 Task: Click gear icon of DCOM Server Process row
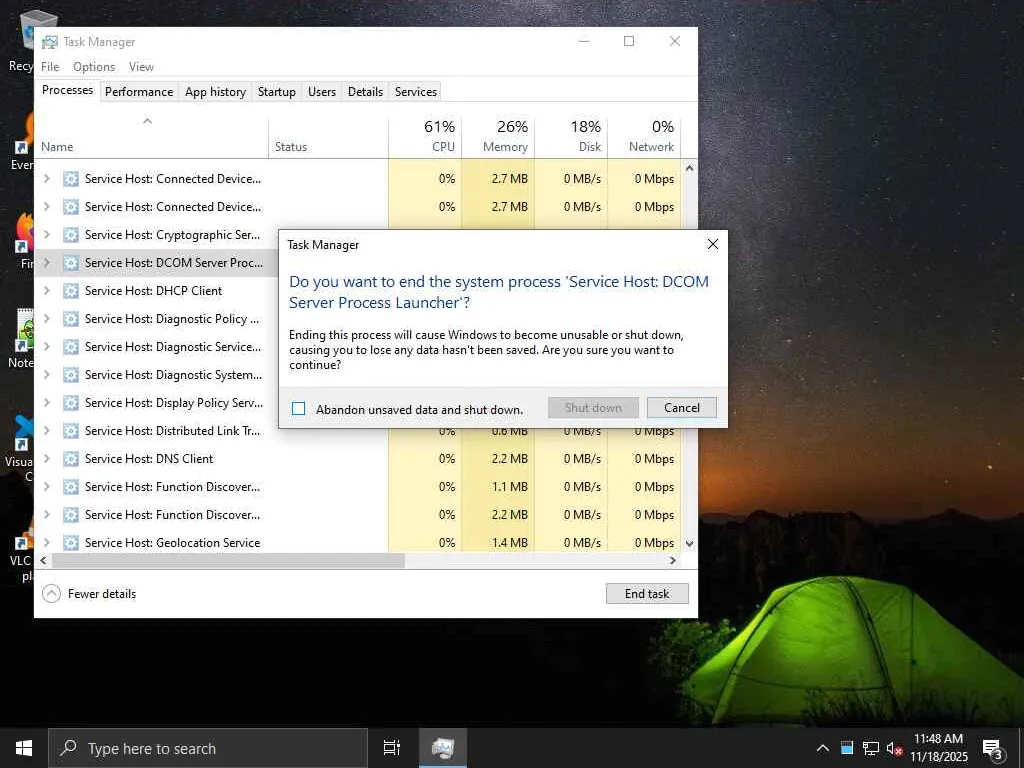pyautogui.click(x=71, y=263)
